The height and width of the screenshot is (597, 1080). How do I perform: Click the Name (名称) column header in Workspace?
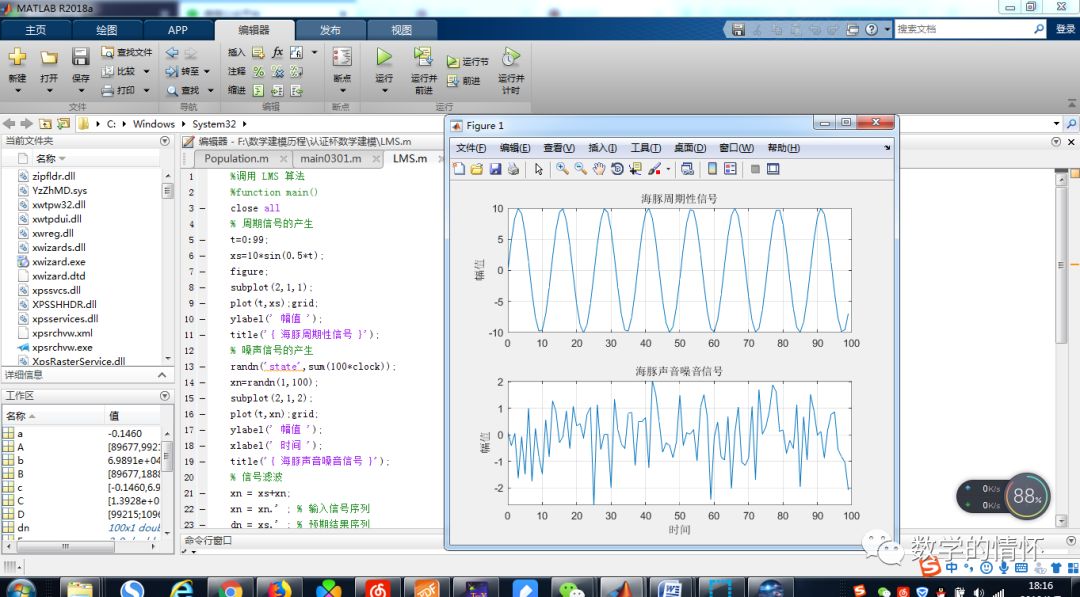coord(53,416)
